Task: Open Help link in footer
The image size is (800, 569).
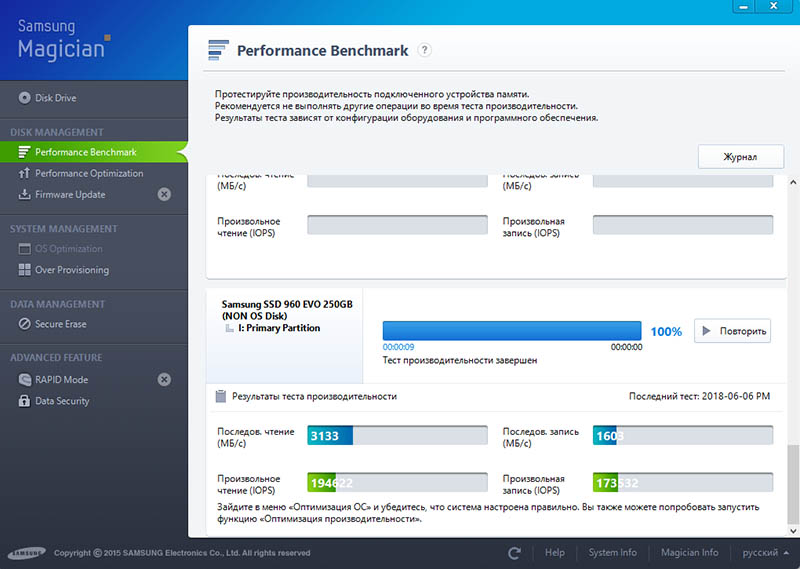Action: (x=555, y=553)
